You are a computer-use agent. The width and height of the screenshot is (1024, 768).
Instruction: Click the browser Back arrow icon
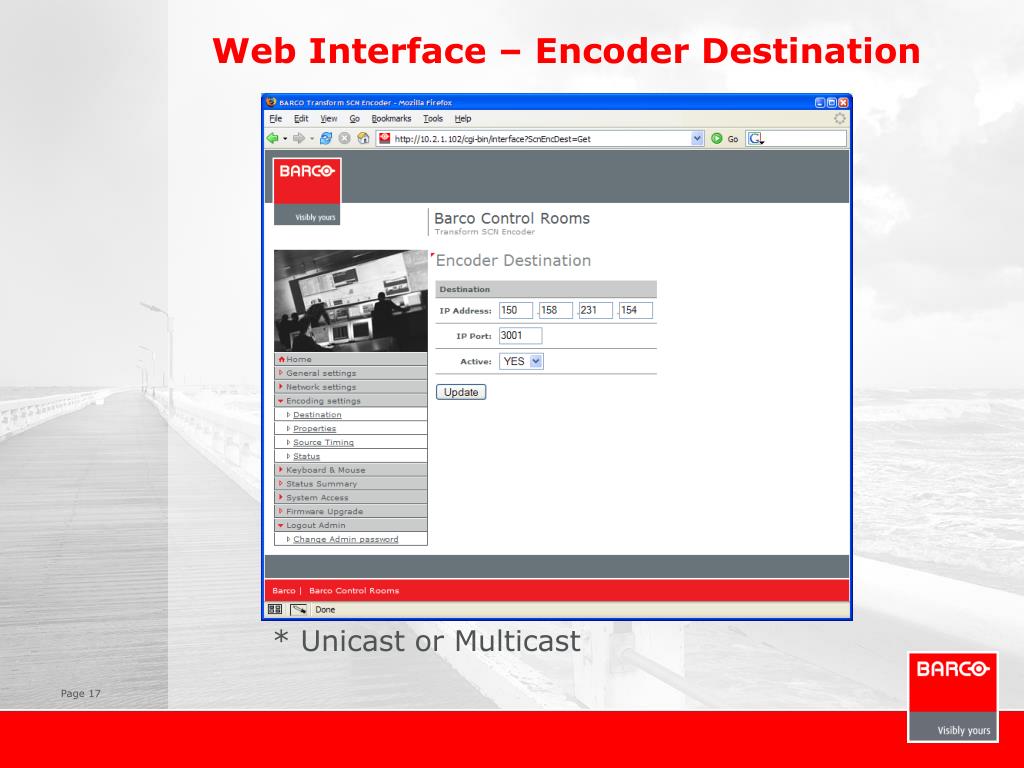(272, 138)
